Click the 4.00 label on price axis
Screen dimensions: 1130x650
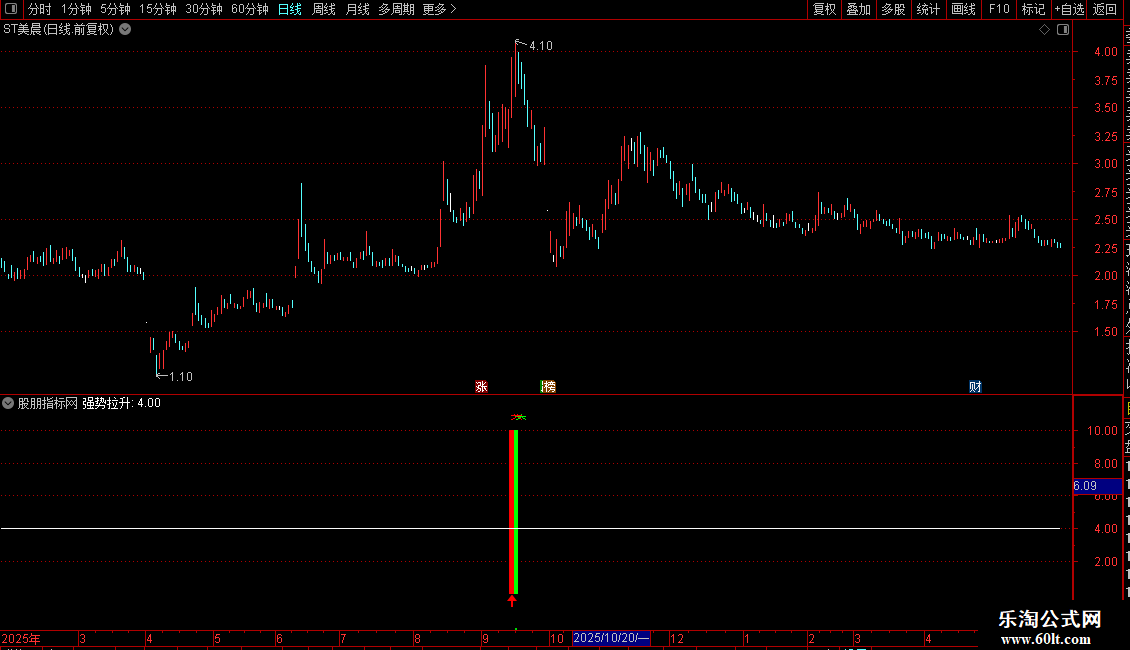point(1105,52)
